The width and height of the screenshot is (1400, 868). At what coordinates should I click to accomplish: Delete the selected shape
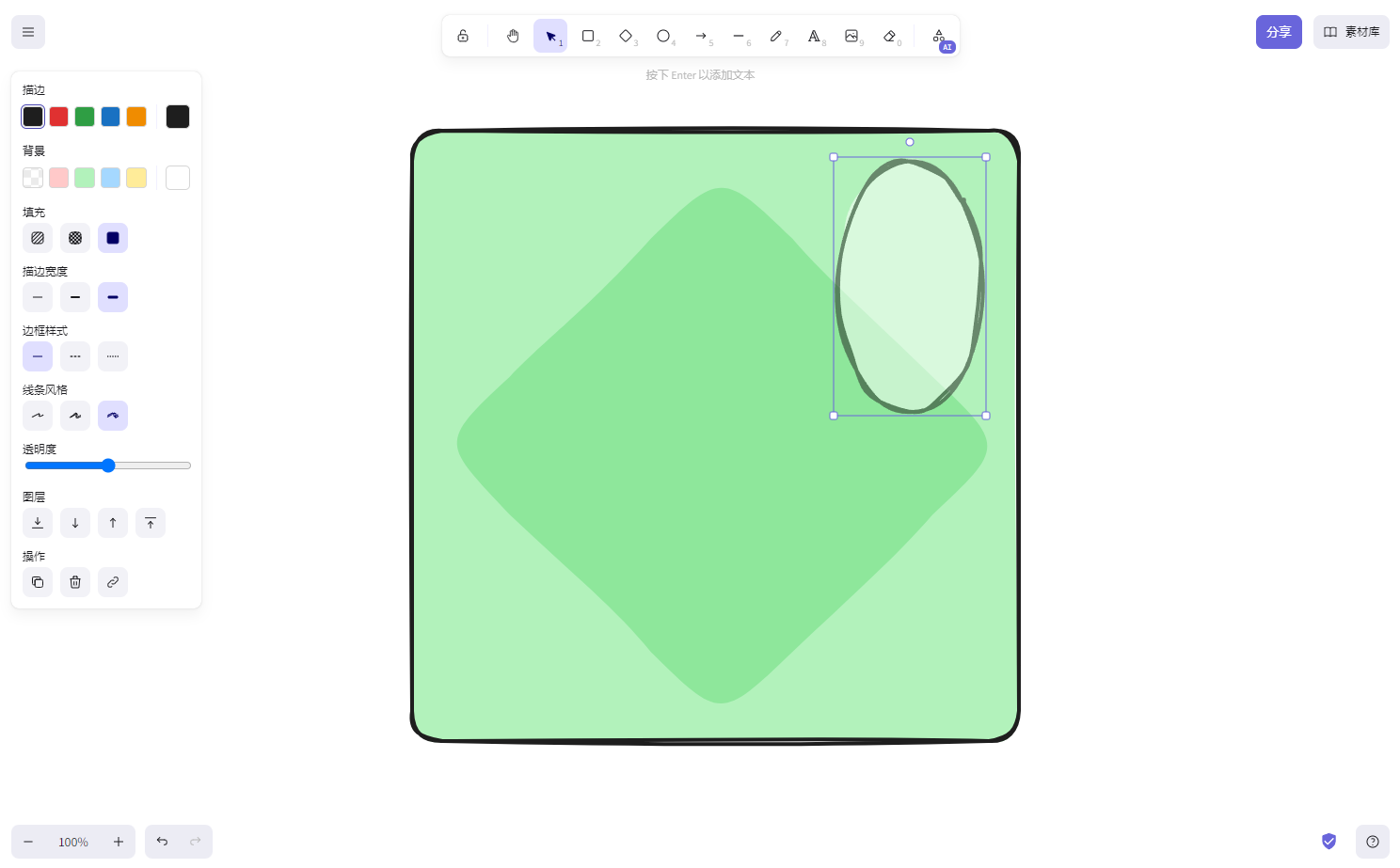[75, 582]
